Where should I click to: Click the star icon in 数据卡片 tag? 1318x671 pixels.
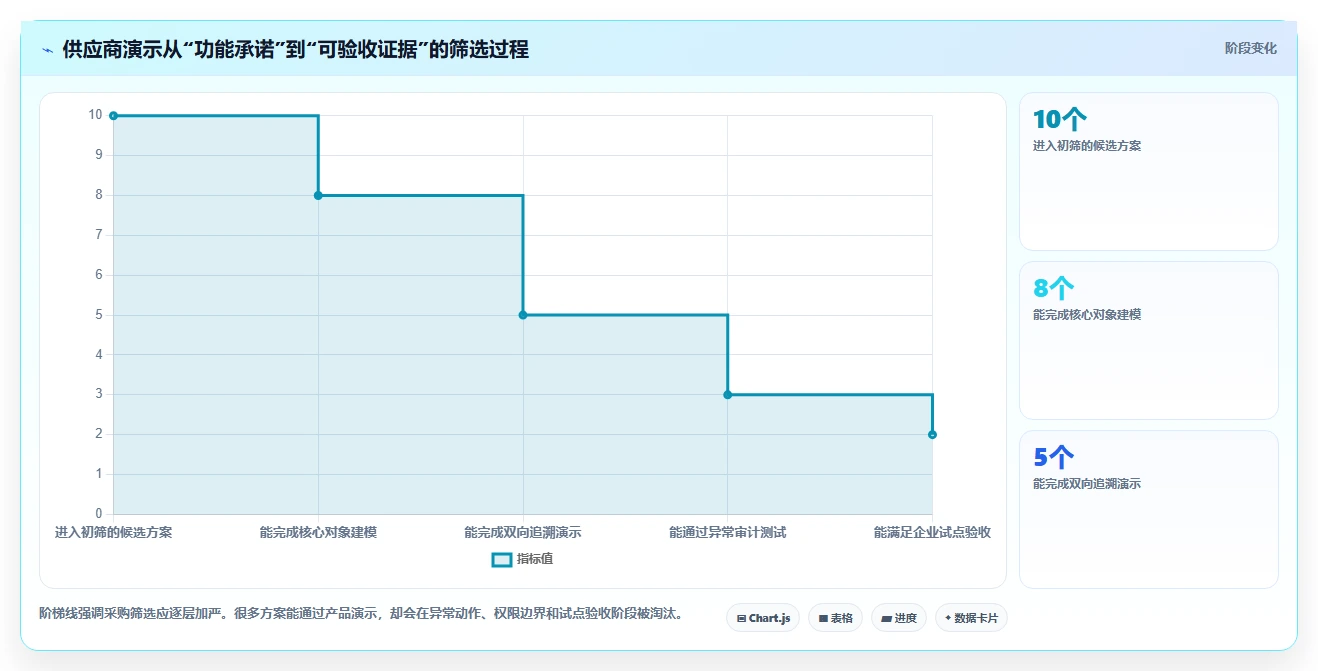click(948, 618)
